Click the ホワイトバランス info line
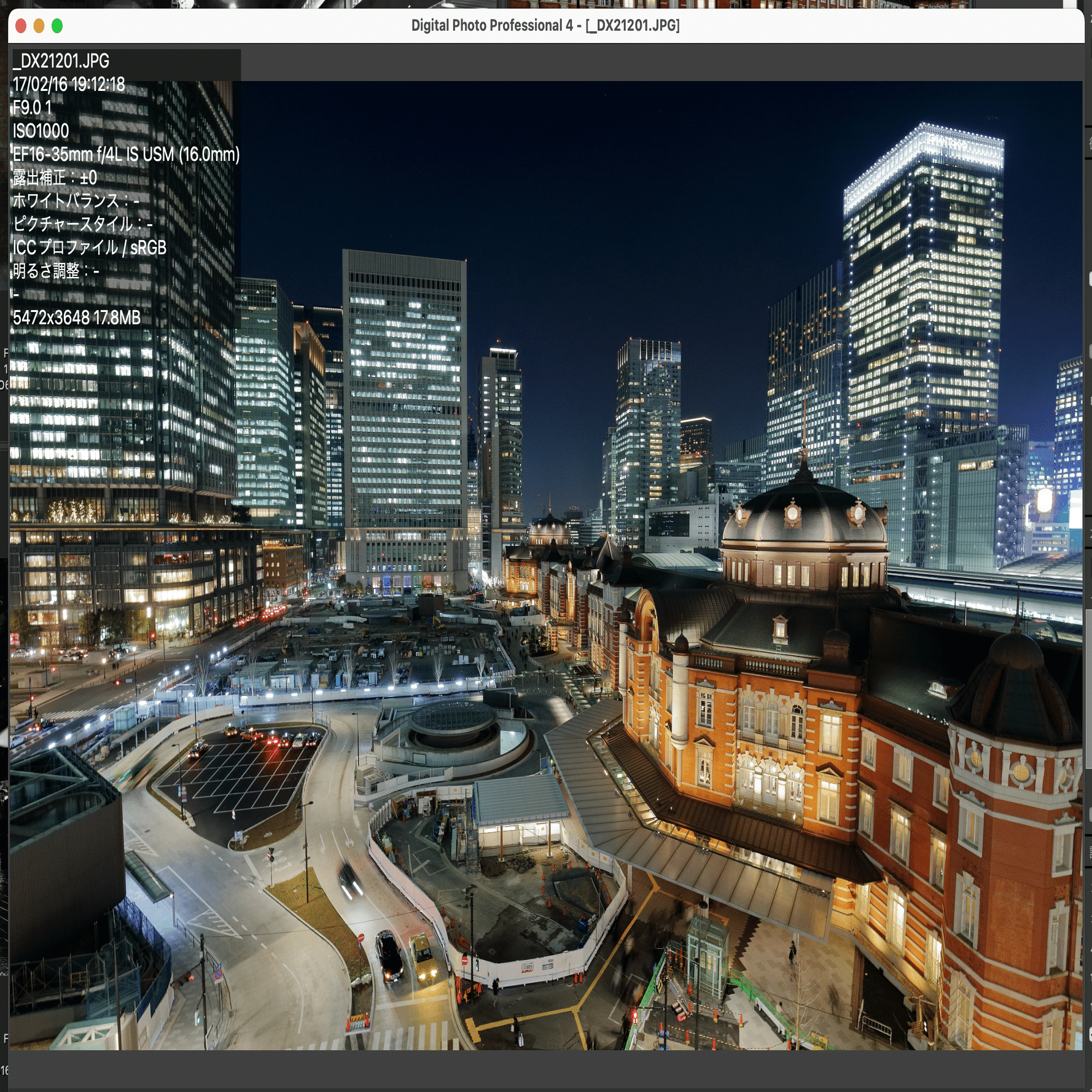This screenshot has width=1092, height=1092. [x=76, y=201]
